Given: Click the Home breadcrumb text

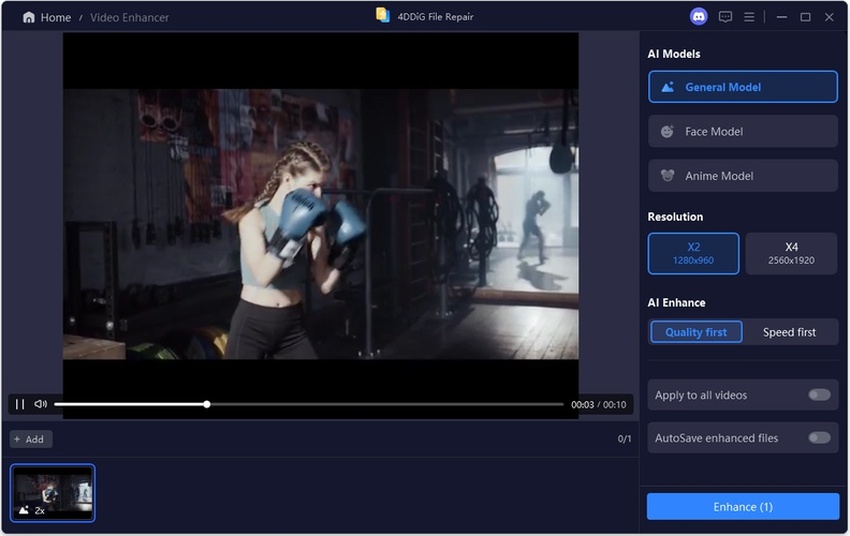Looking at the screenshot, I should [55, 17].
